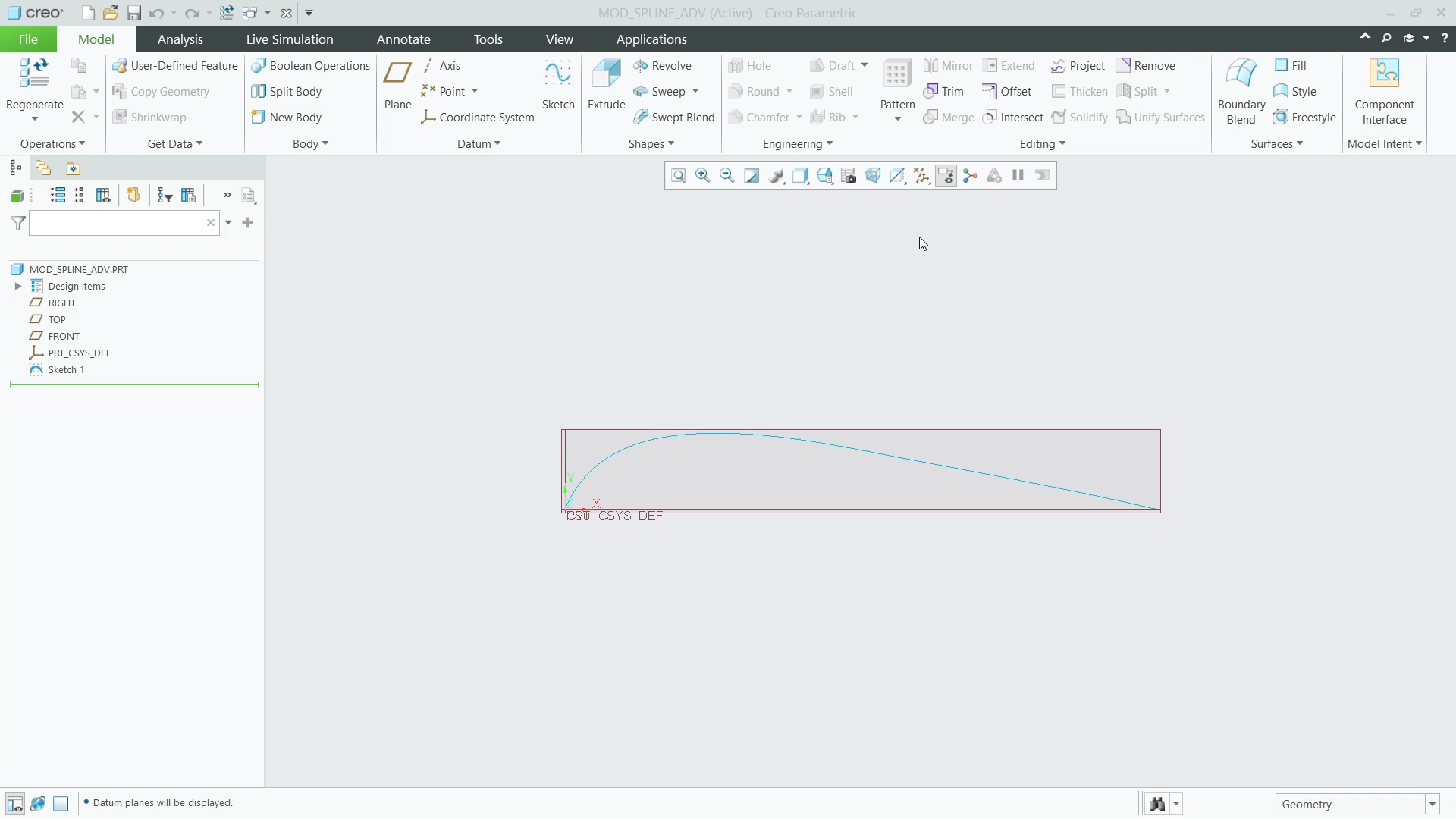Open Component Interface
Viewport: 1456px width, 819px height.
pos(1384,91)
